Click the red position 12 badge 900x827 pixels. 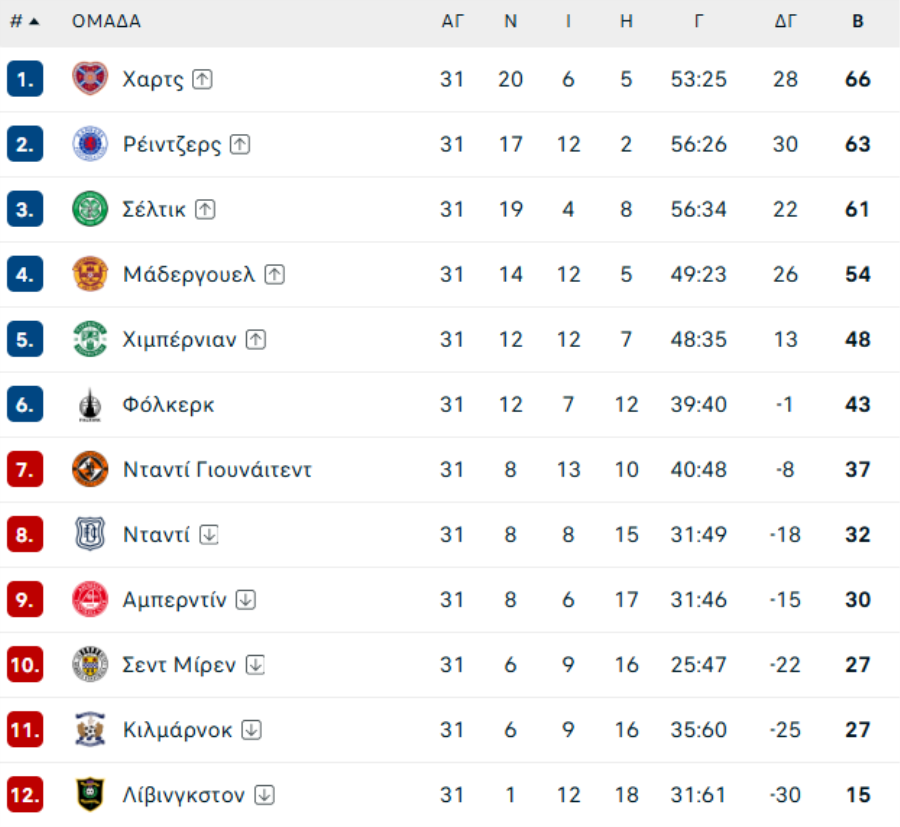pyautogui.click(x=24, y=795)
